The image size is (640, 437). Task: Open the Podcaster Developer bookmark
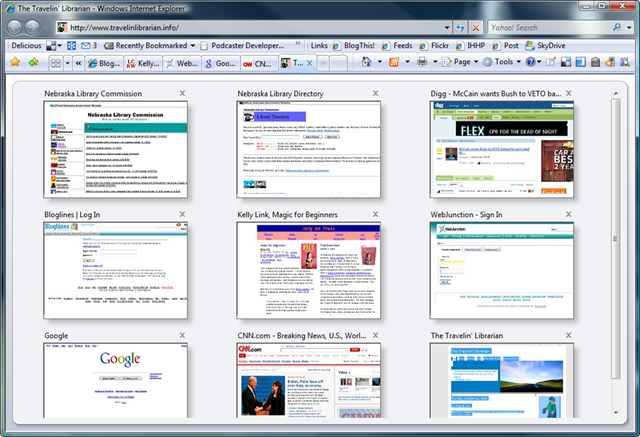coord(243,46)
